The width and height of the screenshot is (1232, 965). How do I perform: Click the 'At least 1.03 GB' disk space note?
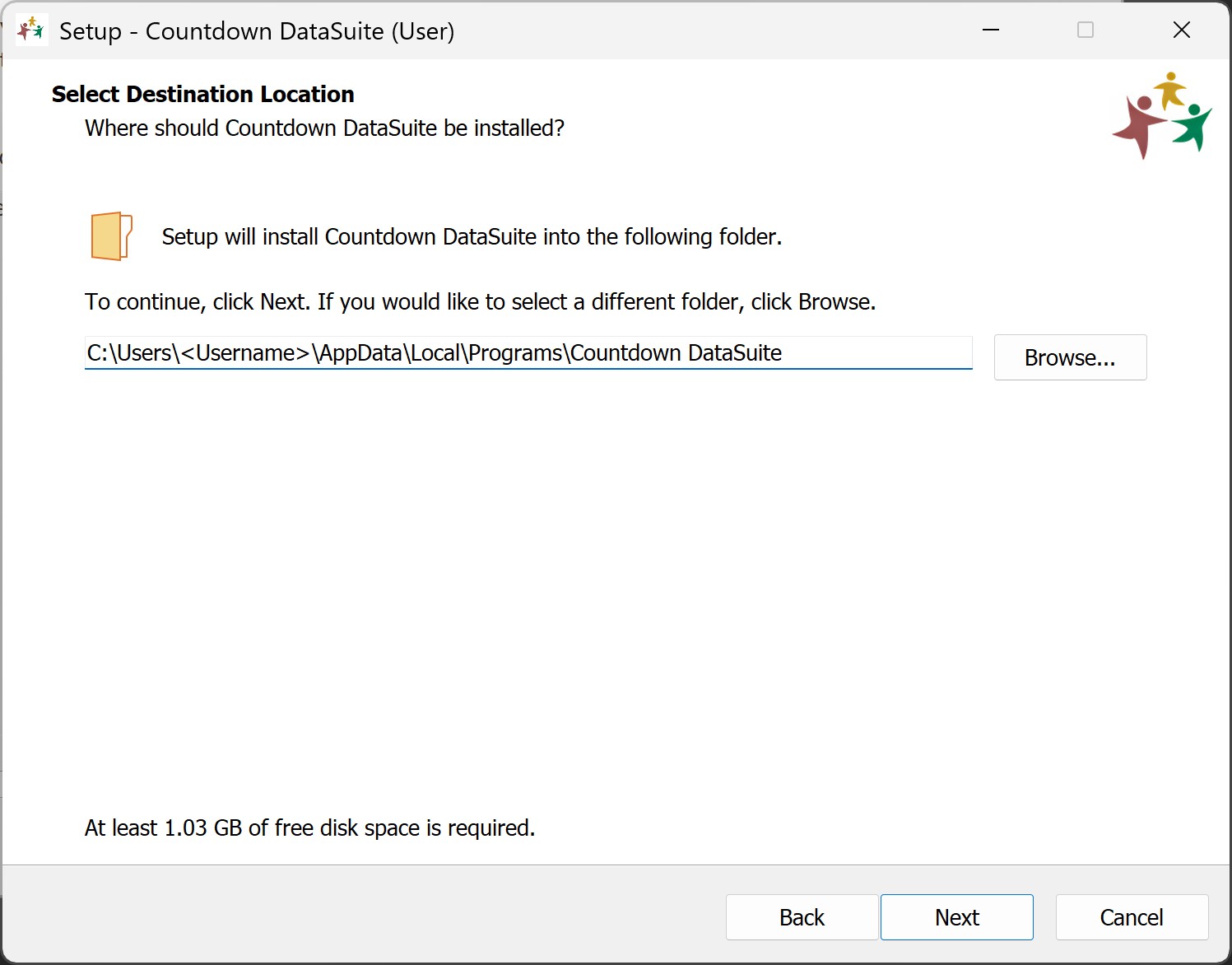(309, 827)
